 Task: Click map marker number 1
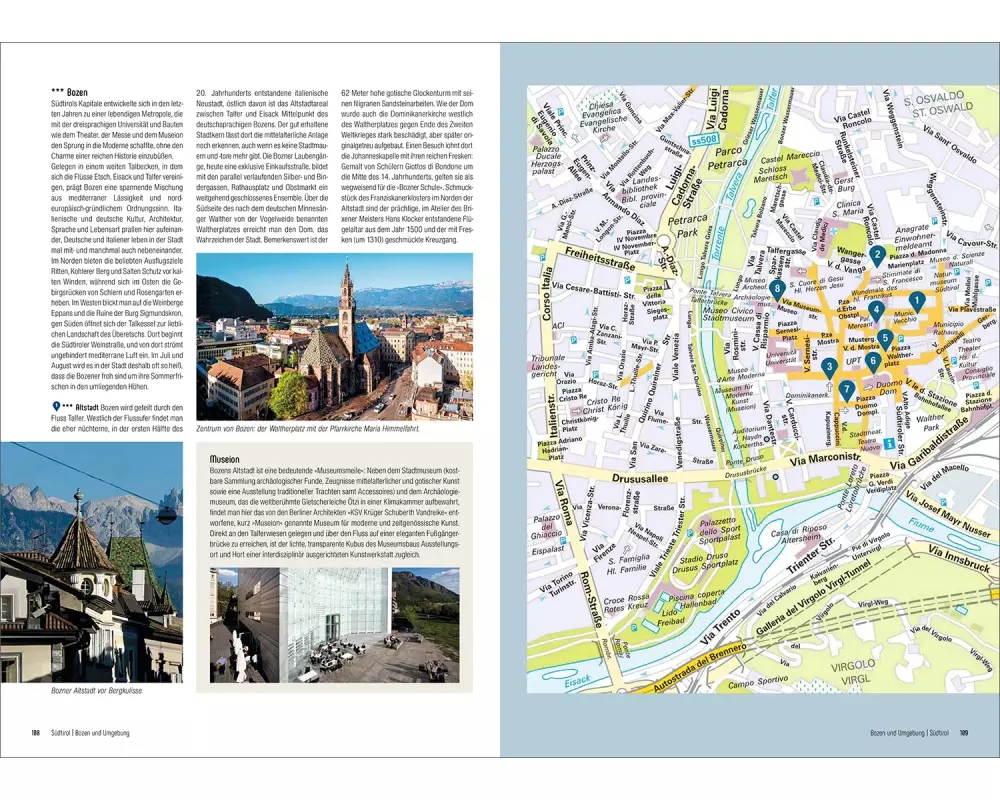point(916,300)
